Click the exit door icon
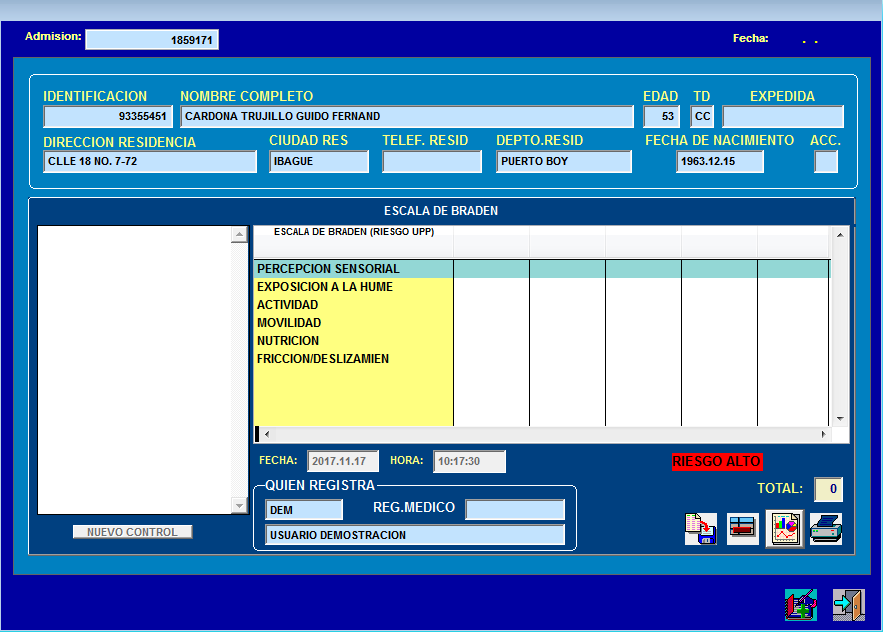The height and width of the screenshot is (632, 883). point(849,605)
